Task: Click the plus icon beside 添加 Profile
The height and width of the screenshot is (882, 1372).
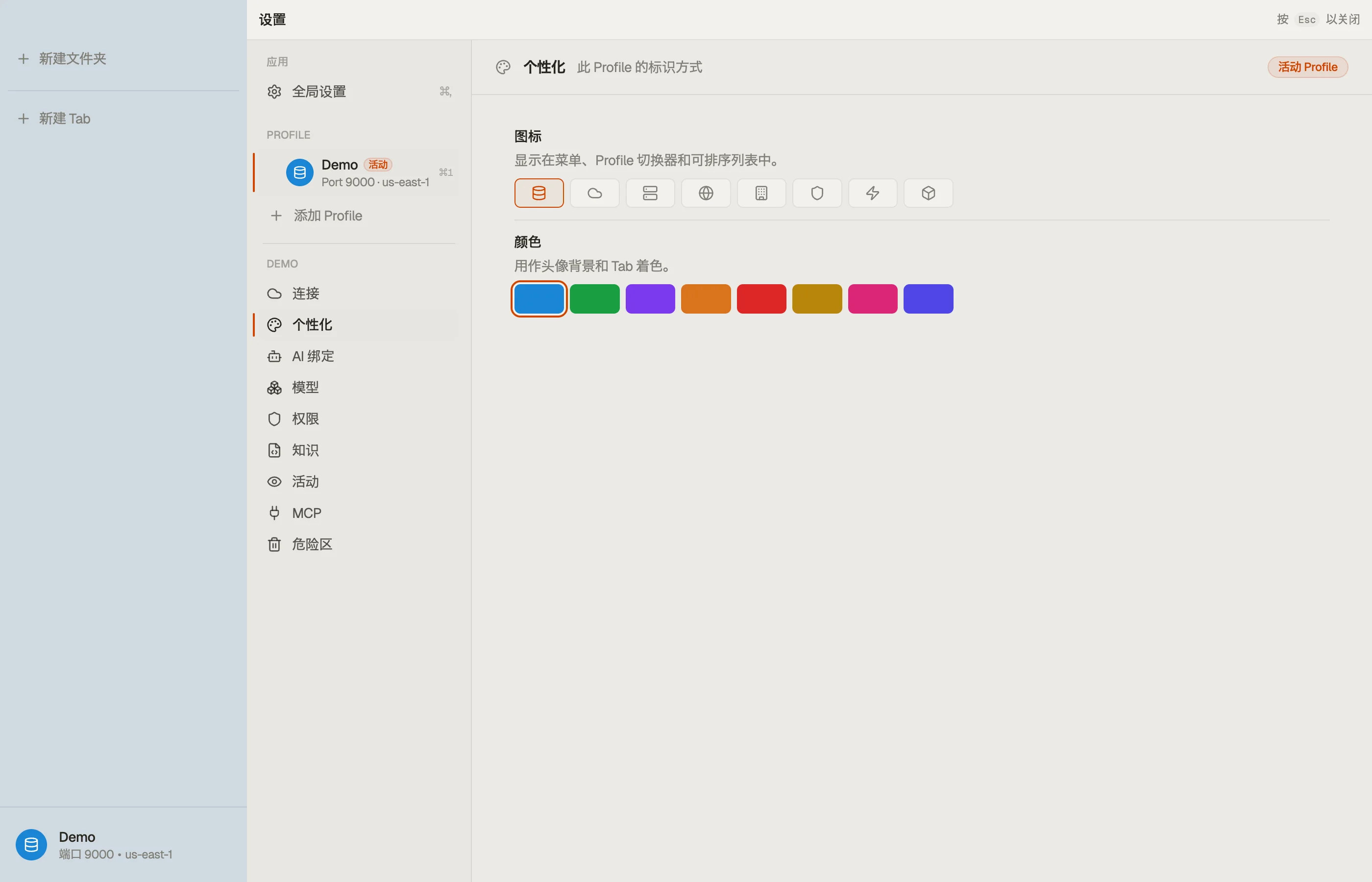Action: coord(276,216)
